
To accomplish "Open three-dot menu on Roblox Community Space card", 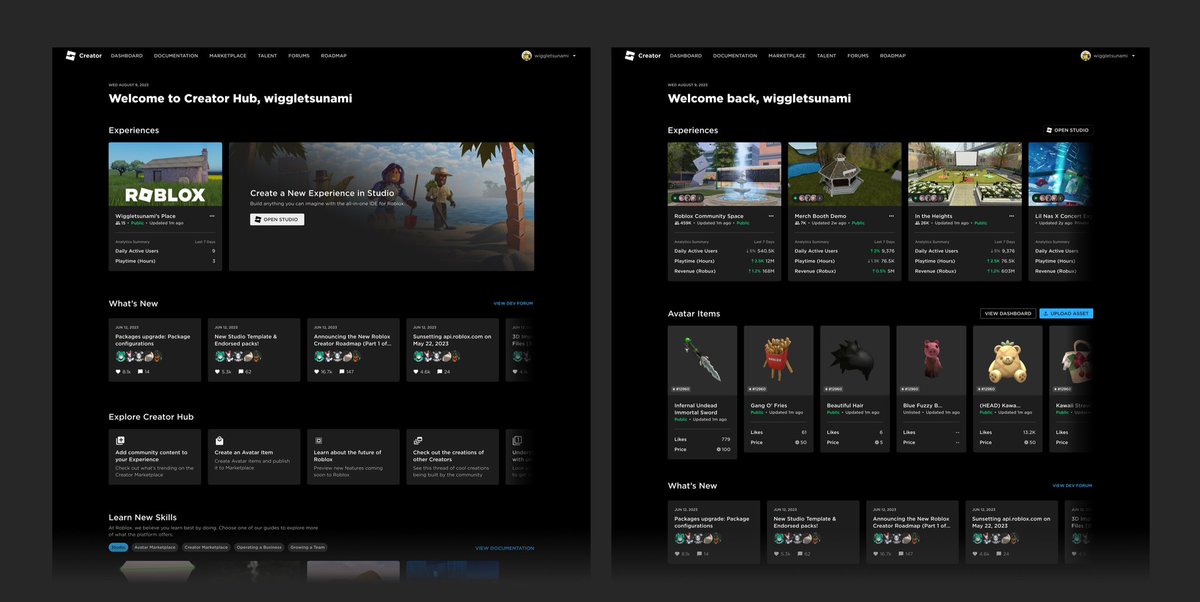I will pos(771,216).
